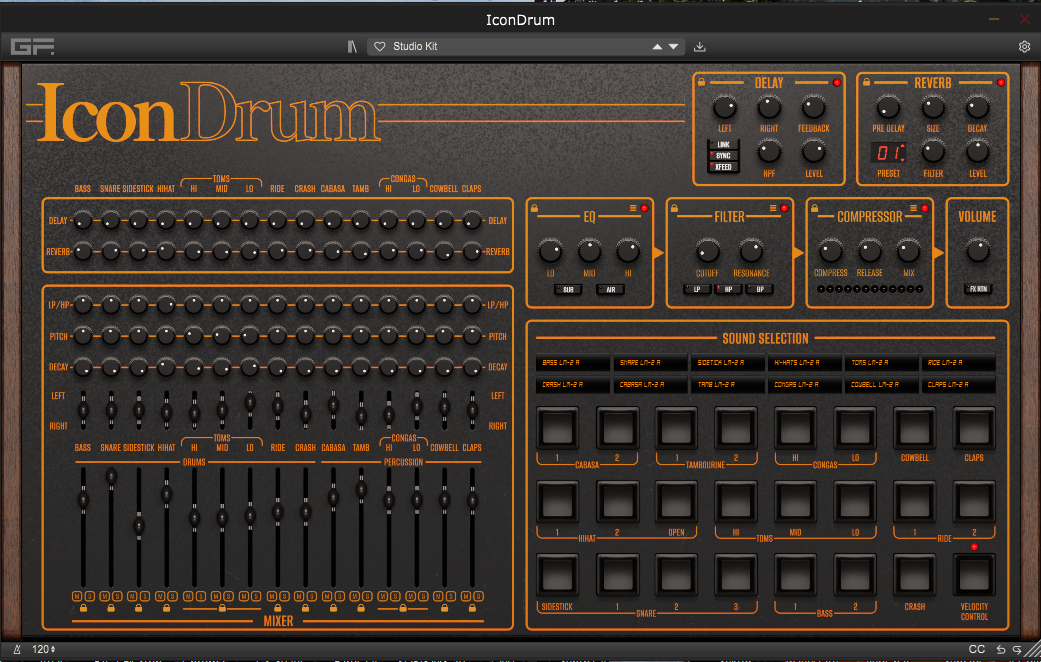Click the undo arrow in bottom bar
The width and height of the screenshot is (1041, 662).
tap(1001, 649)
